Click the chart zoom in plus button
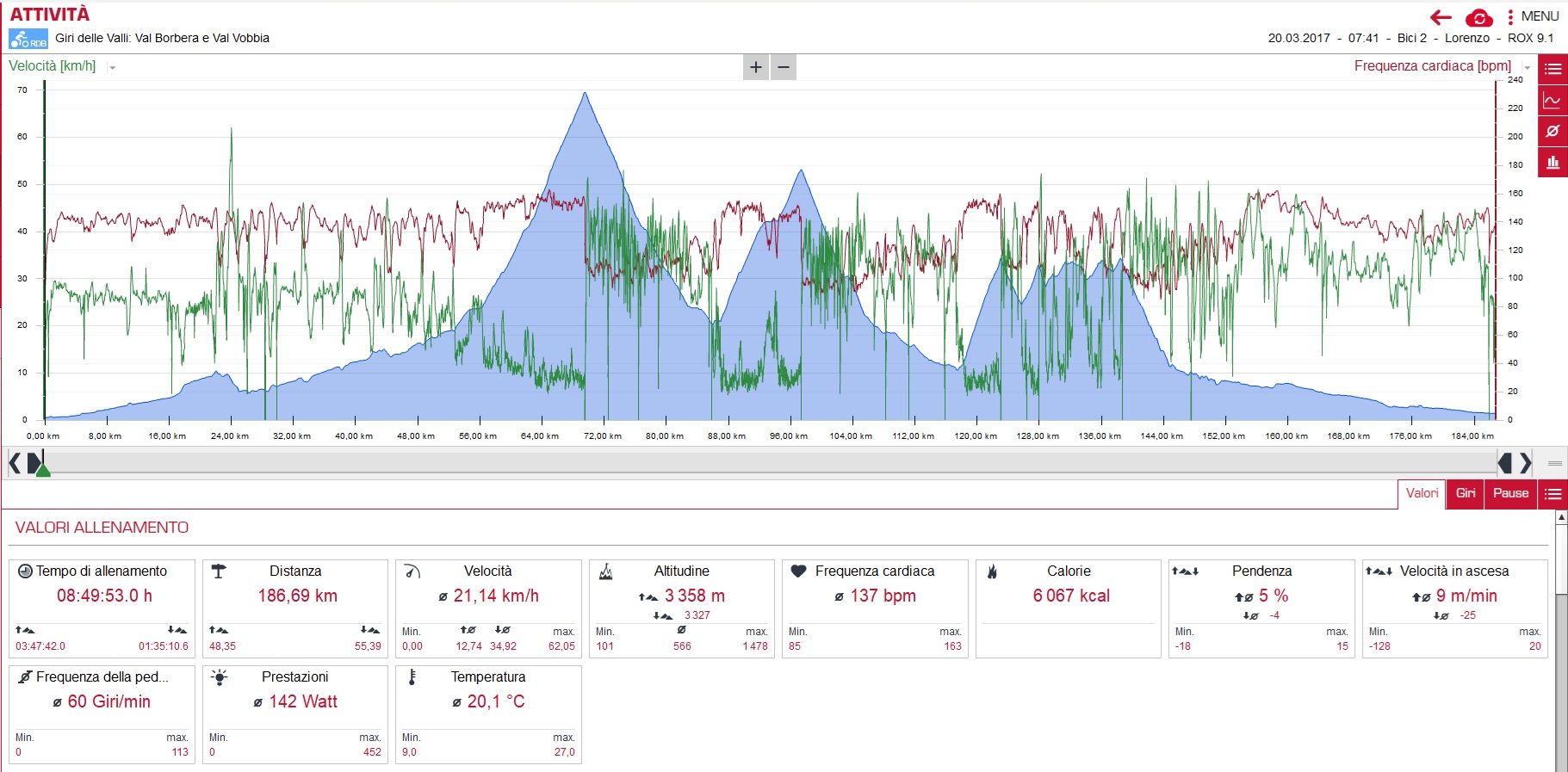Viewport: 1568px width, 772px height. coord(756,67)
